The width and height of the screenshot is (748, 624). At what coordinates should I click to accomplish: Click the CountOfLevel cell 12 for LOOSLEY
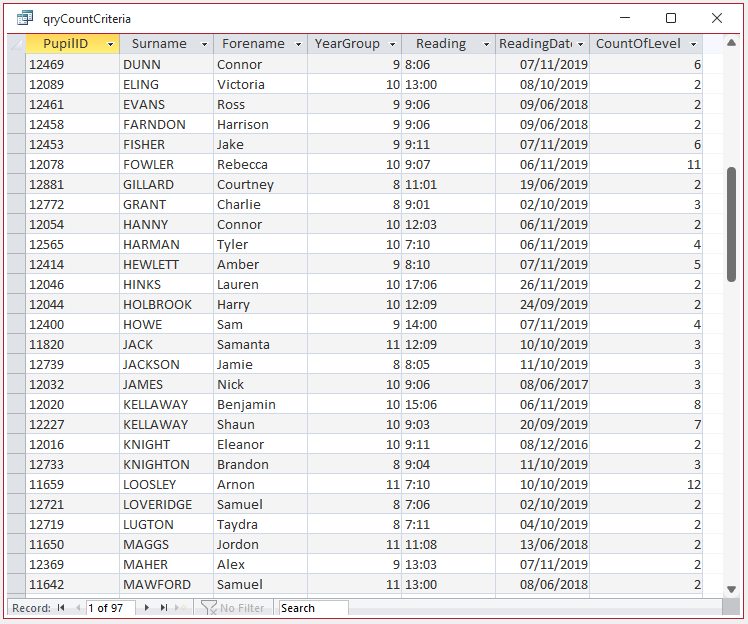(646, 485)
